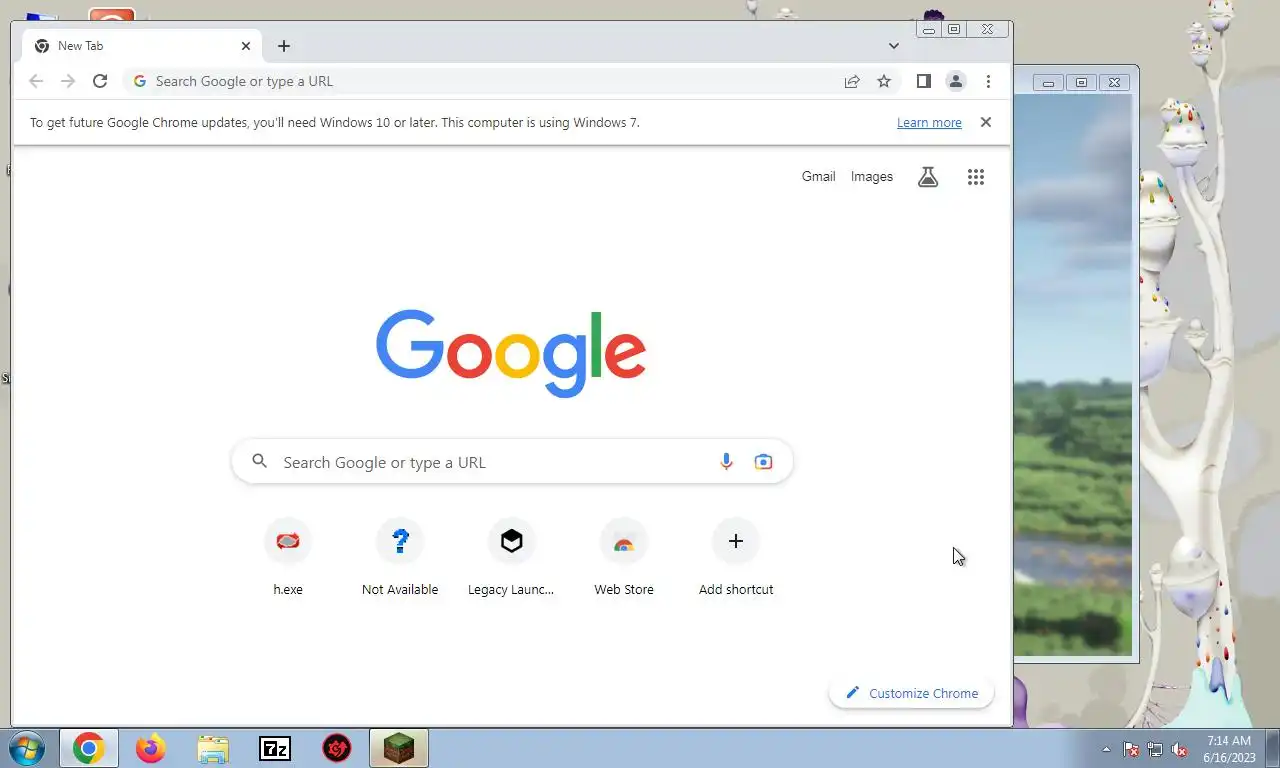Open the Windows Start button
The width and height of the screenshot is (1280, 768).
click(x=26, y=748)
